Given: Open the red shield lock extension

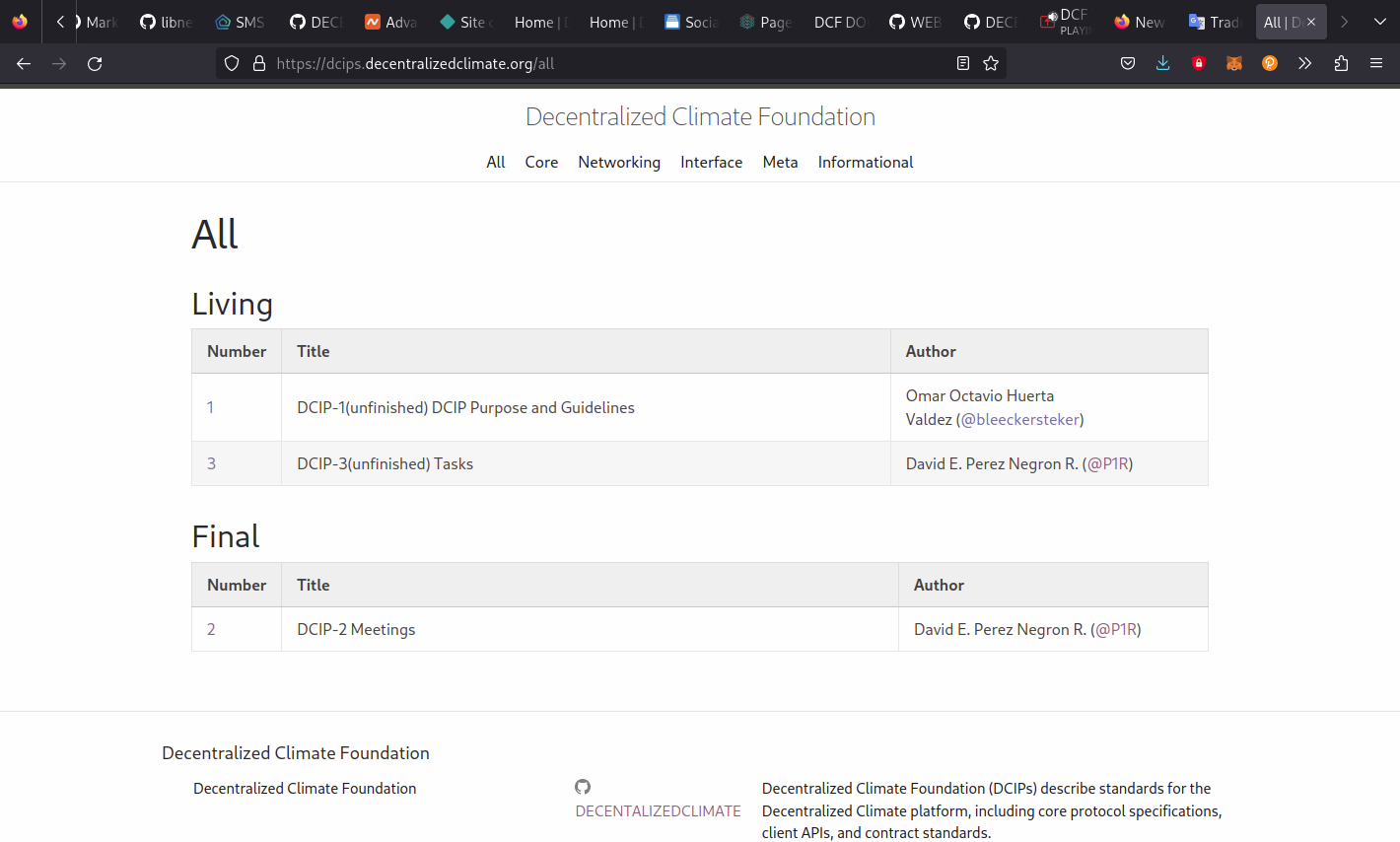Looking at the screenshot, I should tap(1199, 63).
